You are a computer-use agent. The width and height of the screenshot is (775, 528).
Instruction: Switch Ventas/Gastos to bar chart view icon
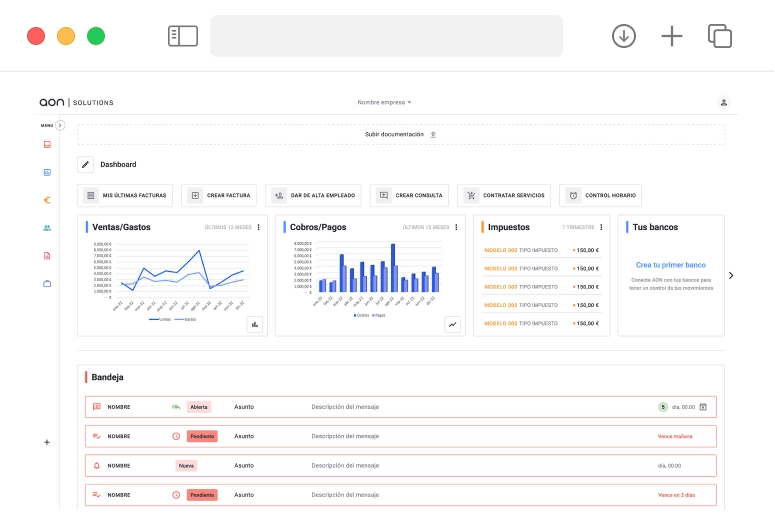click(255, 324)
